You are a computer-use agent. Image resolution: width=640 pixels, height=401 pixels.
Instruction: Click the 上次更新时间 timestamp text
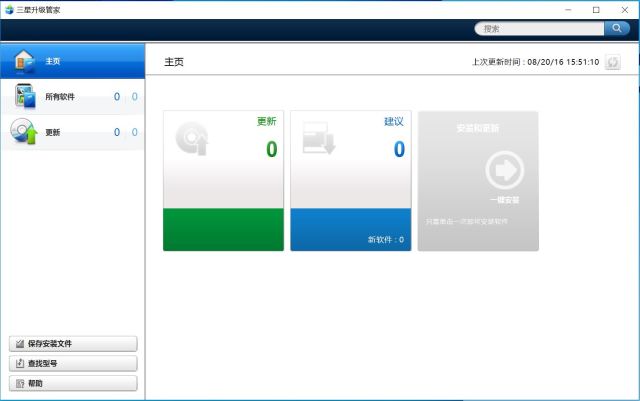pos(536,62)
